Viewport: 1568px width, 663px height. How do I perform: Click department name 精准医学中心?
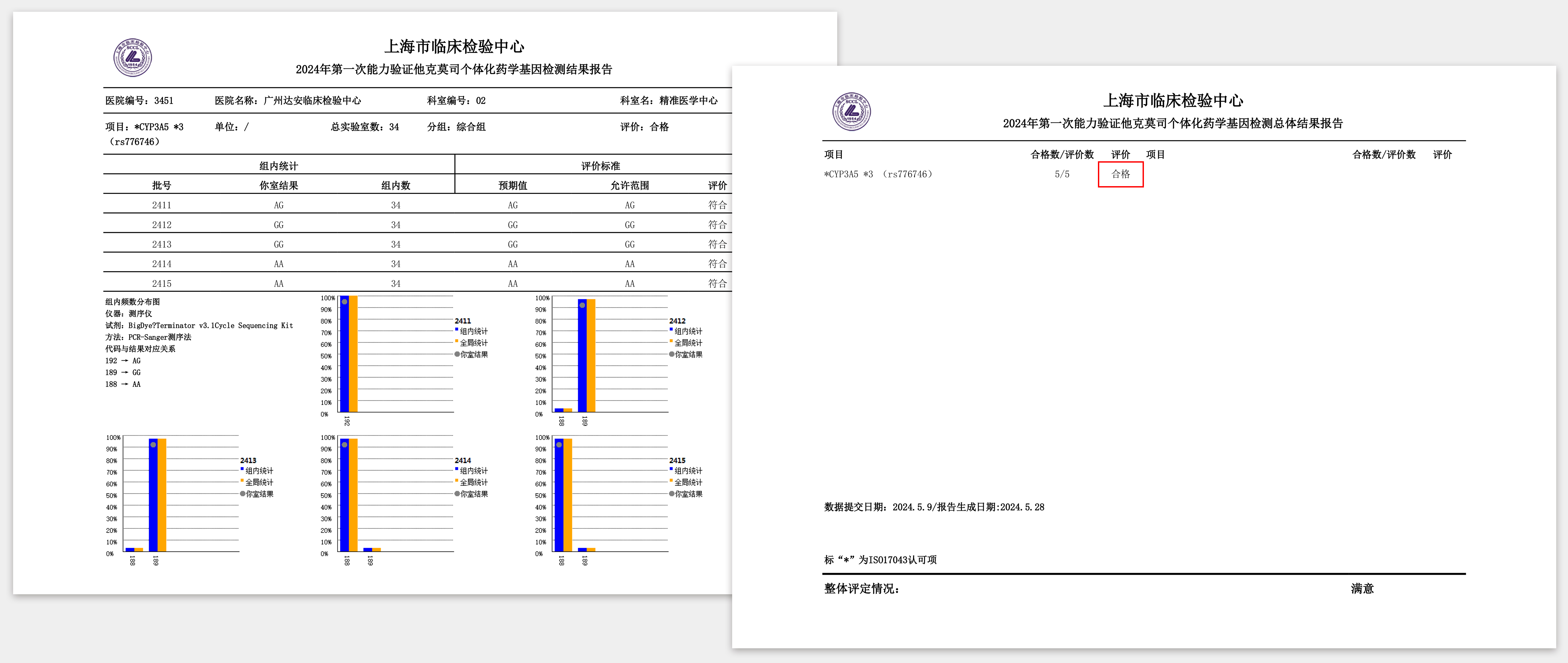click(689, 101)
